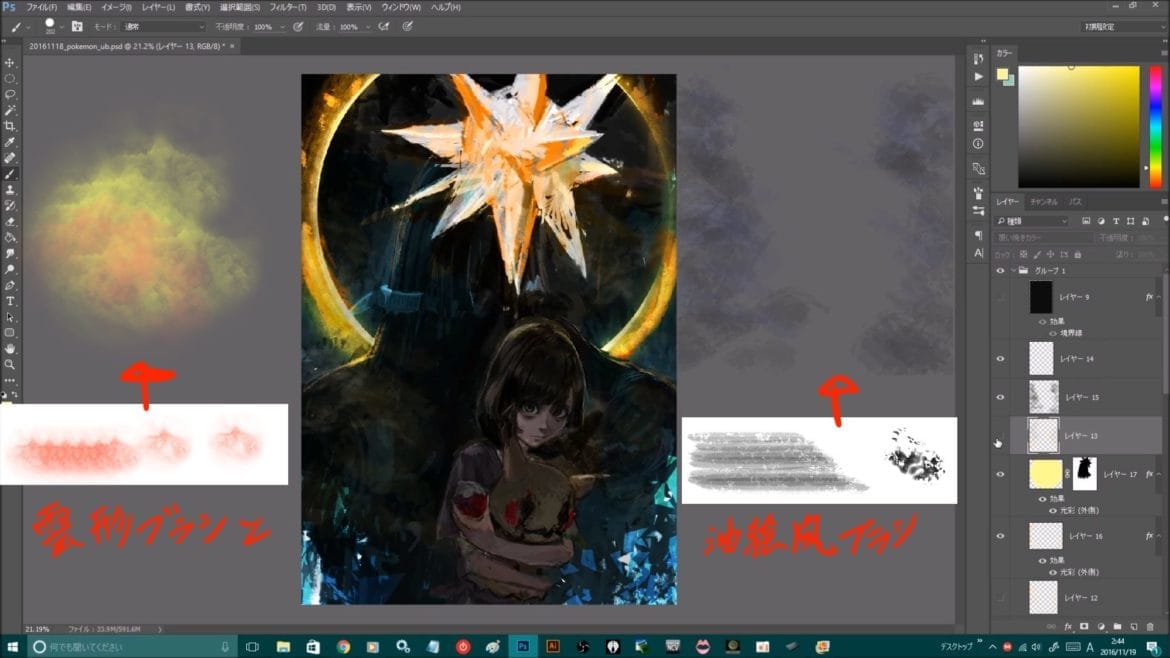Select the Crop tool
Screen dimensions: 1170x658
point(10,126)
